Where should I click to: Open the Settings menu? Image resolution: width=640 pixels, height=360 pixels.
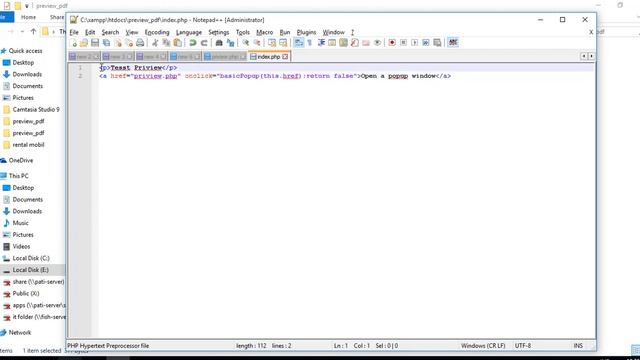click(218, 32)
